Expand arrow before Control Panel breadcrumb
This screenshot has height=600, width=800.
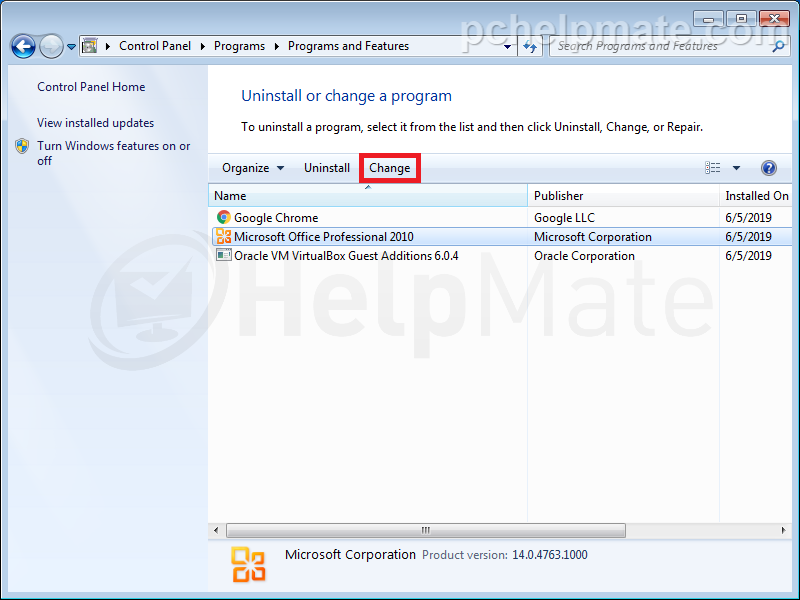[108, 46]
